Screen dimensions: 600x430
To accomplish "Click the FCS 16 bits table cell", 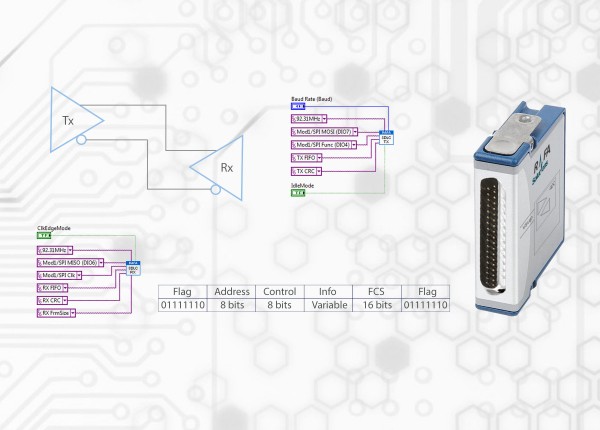I will click(x=376, y=304).
